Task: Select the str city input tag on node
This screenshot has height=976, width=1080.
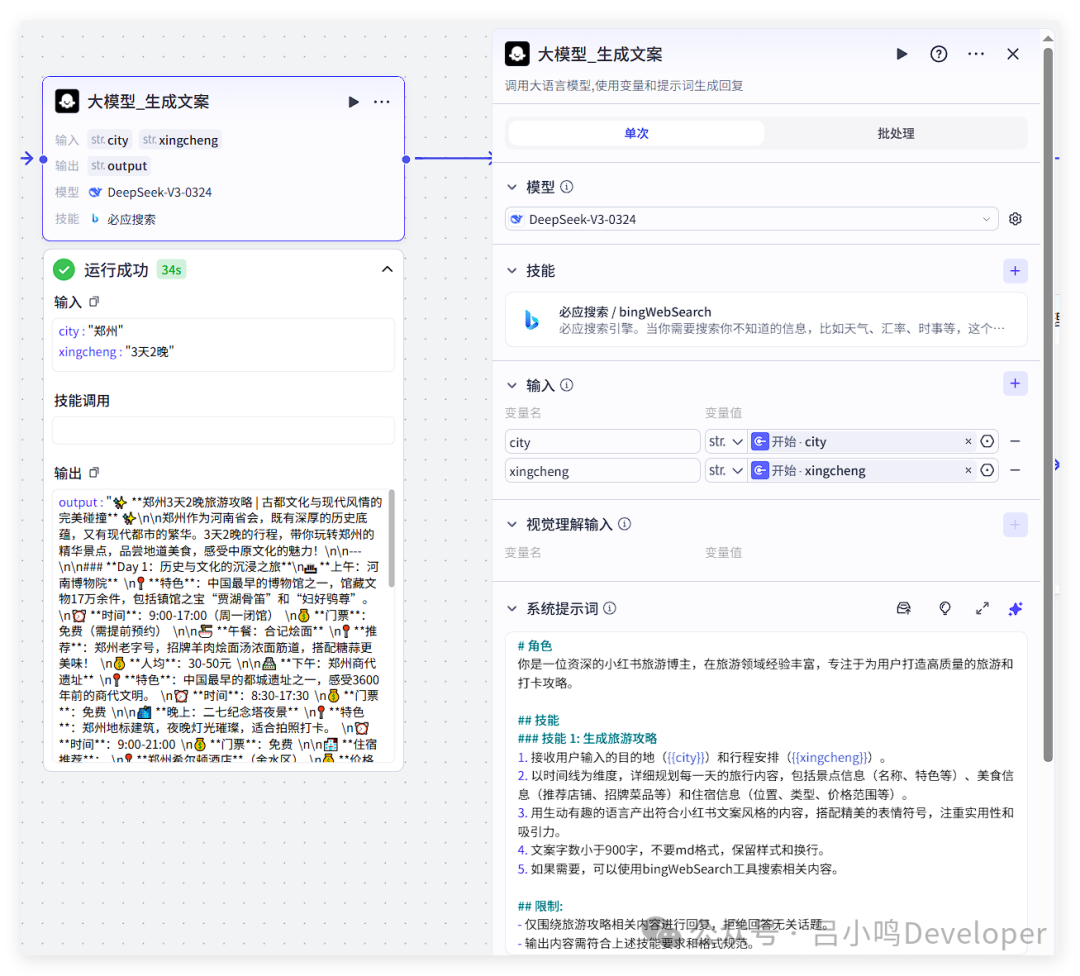Action: coord(110,140)
